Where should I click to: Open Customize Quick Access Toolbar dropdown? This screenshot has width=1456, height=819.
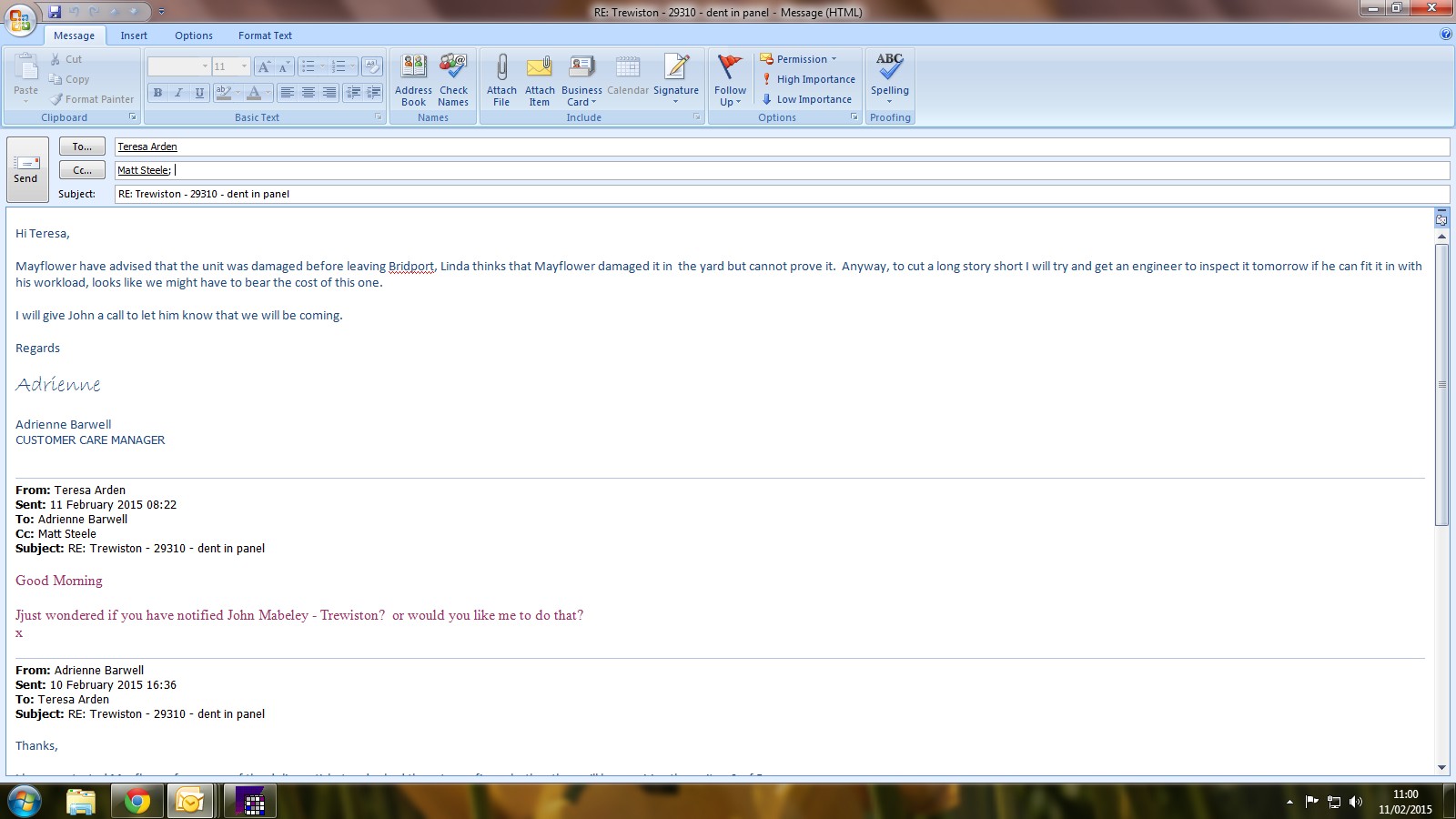pos(161,12)
